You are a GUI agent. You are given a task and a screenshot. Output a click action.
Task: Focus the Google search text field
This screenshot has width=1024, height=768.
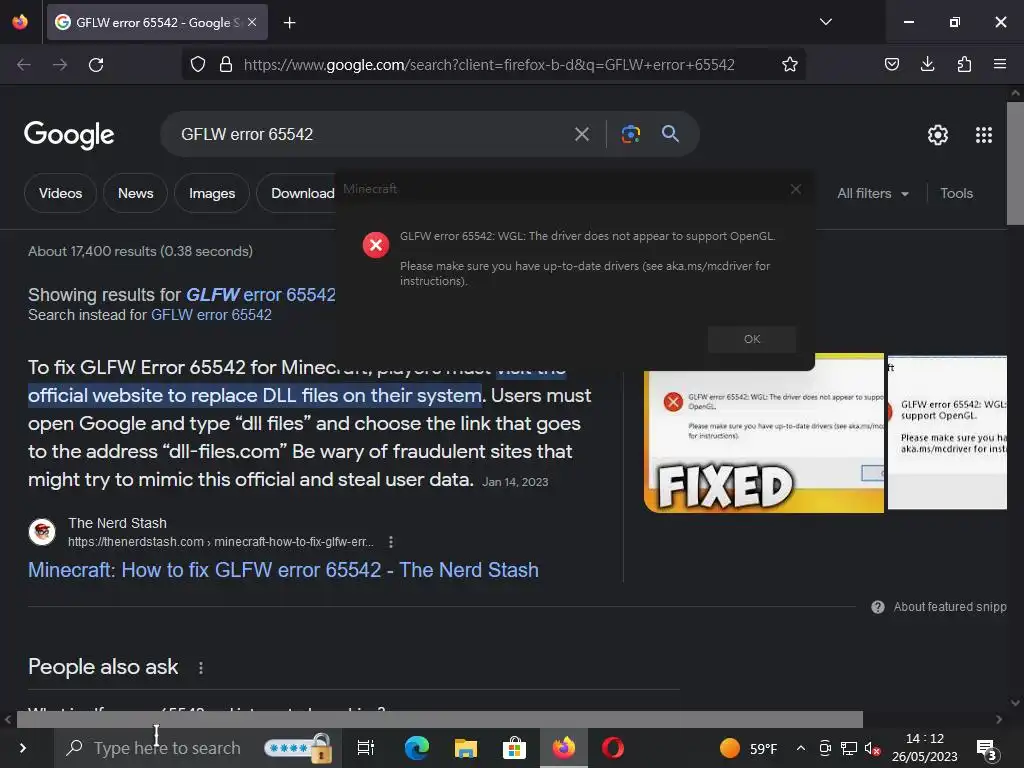372,134
